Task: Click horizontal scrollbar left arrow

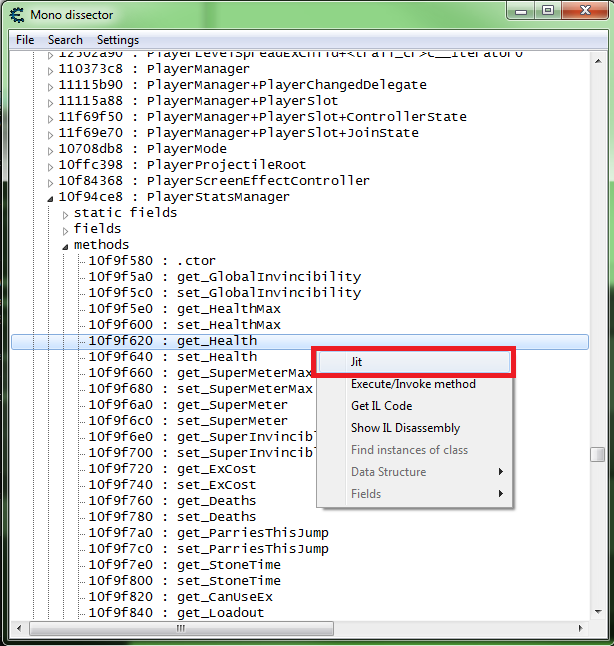Action: (x=19, y=628)
